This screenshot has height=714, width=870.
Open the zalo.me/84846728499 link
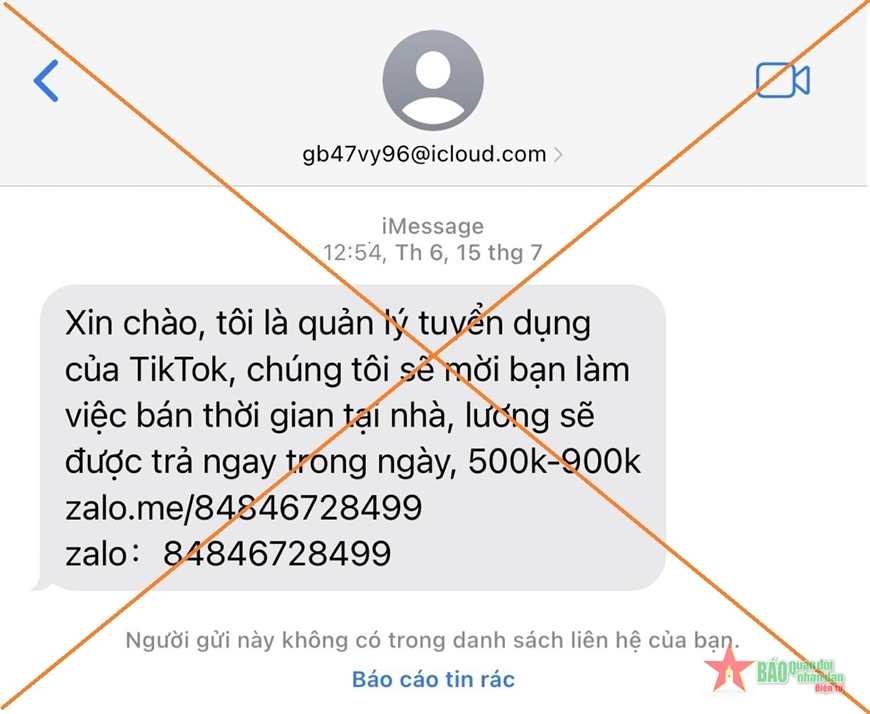pyautogui.click(x=243, y=508)
